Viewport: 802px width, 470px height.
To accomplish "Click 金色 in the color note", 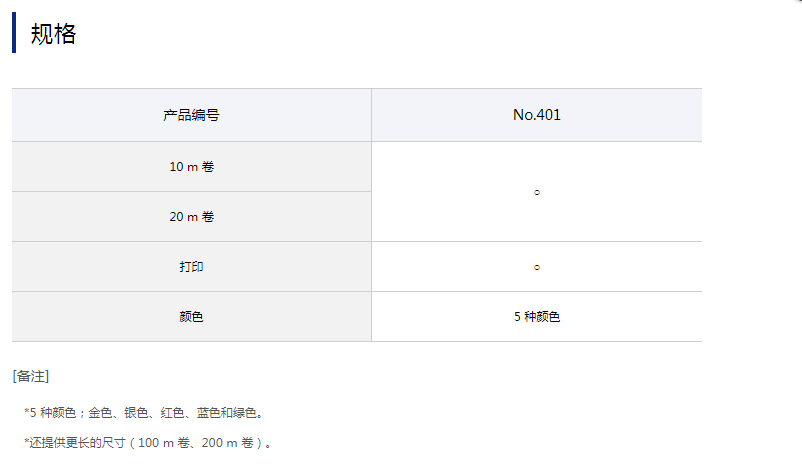I will [100, 412].
